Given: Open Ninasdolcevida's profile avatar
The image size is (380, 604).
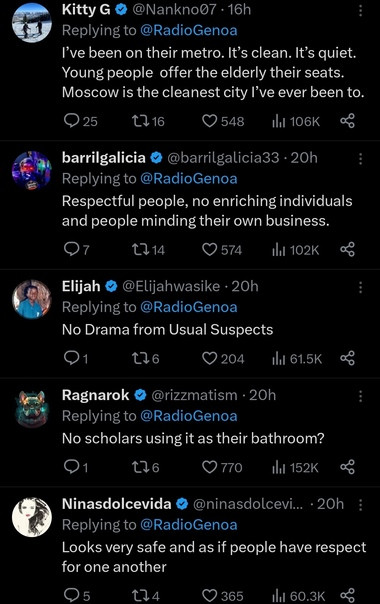Looking at the screenshot, I should 32,517.
